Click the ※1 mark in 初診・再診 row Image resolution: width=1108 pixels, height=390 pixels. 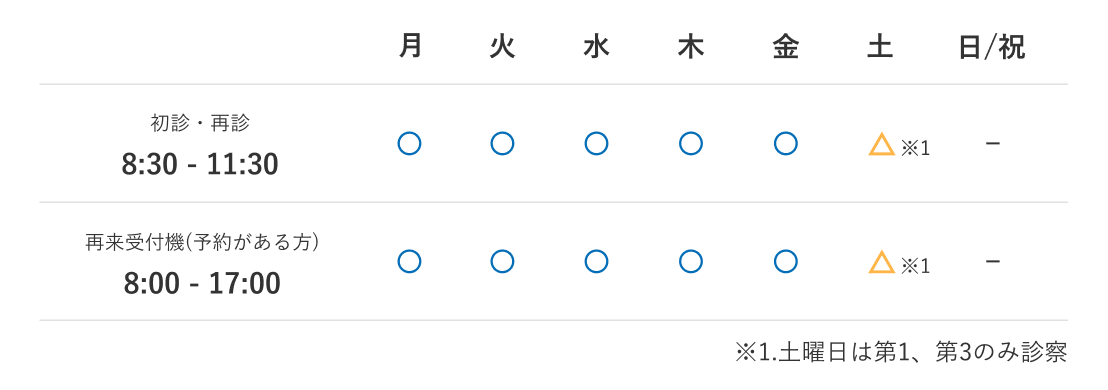916,148
